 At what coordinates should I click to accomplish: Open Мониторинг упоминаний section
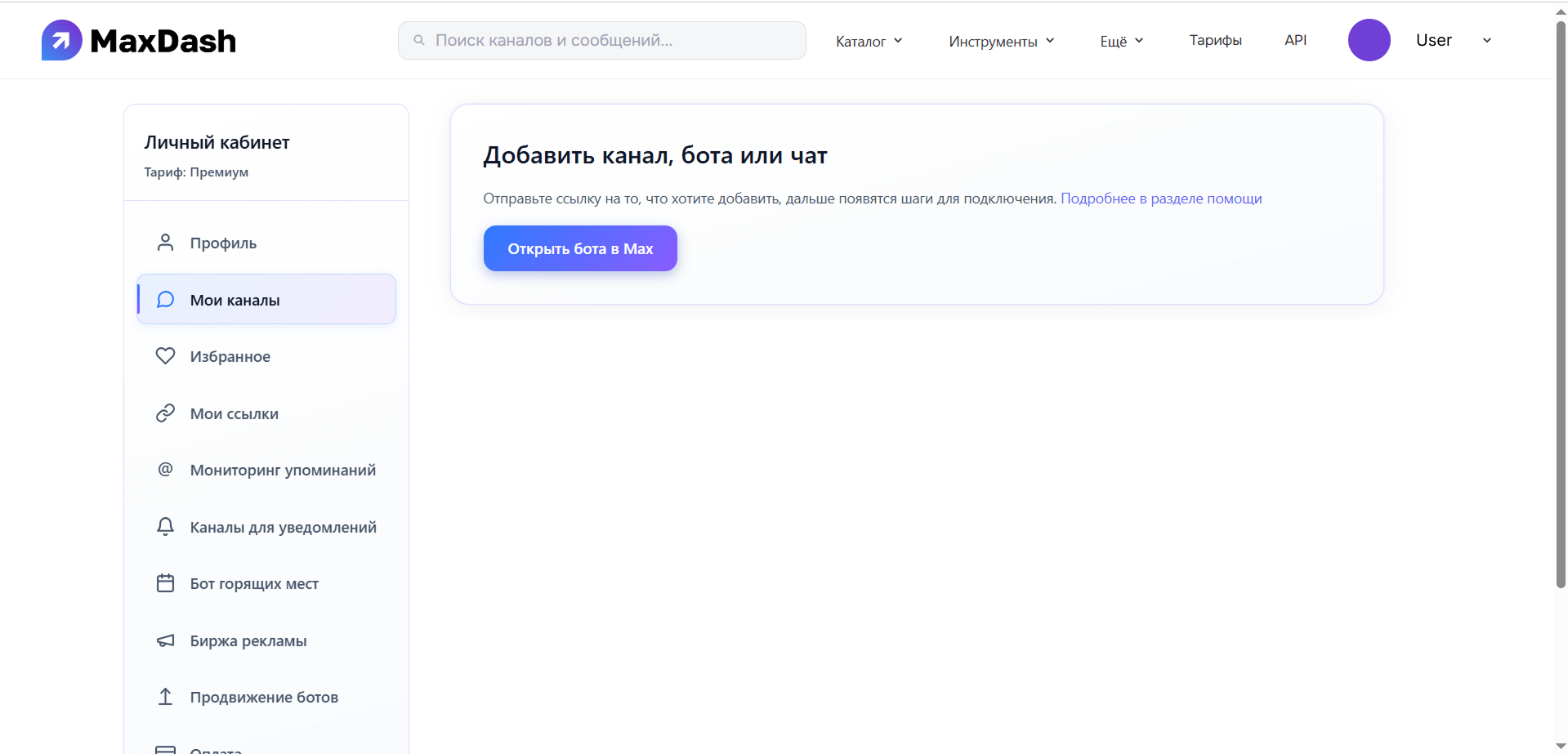coord(266,470)
